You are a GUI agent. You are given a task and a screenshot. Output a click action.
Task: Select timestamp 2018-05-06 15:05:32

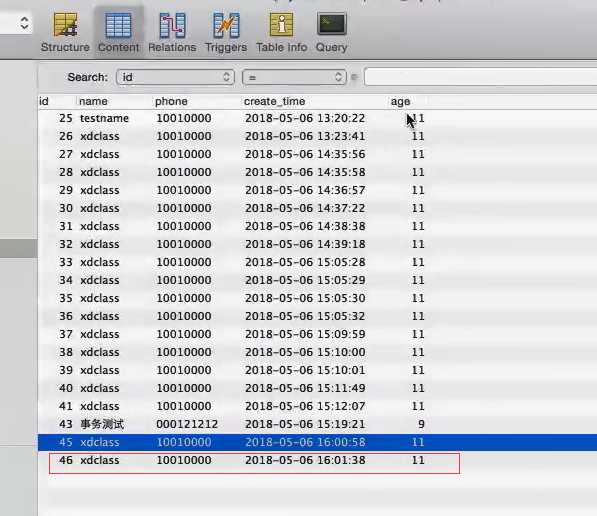point(305,316)
